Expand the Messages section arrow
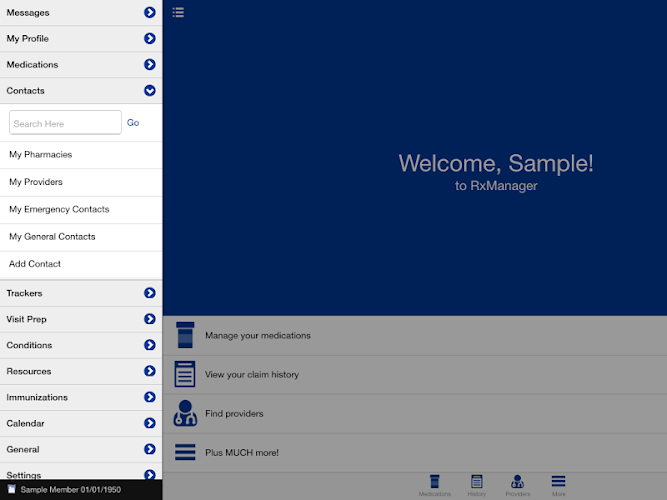Viewport: 667px width, 500px height. click(x=150, y=12)
